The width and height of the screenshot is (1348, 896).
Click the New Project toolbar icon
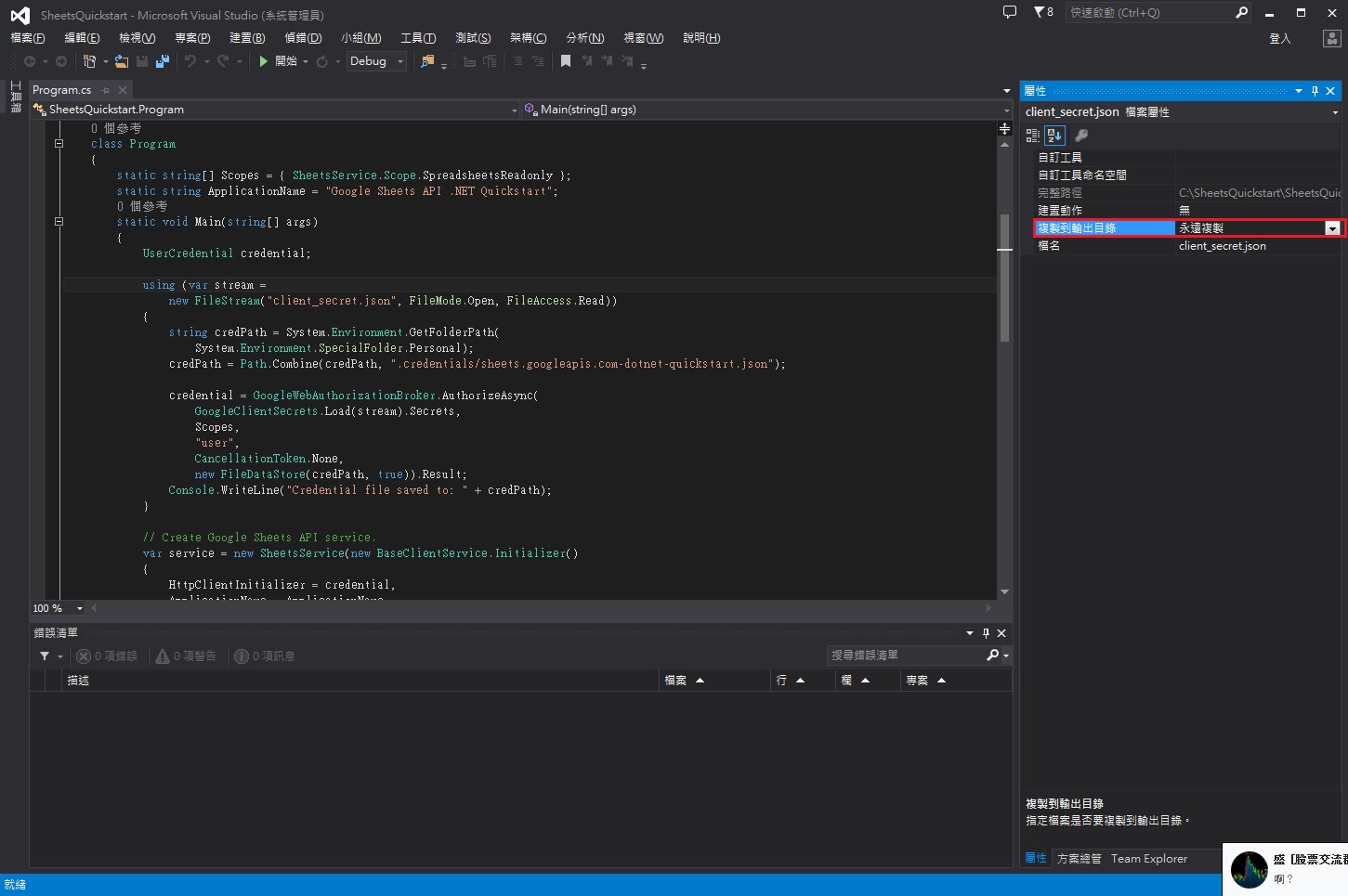[x=90, y=61]
